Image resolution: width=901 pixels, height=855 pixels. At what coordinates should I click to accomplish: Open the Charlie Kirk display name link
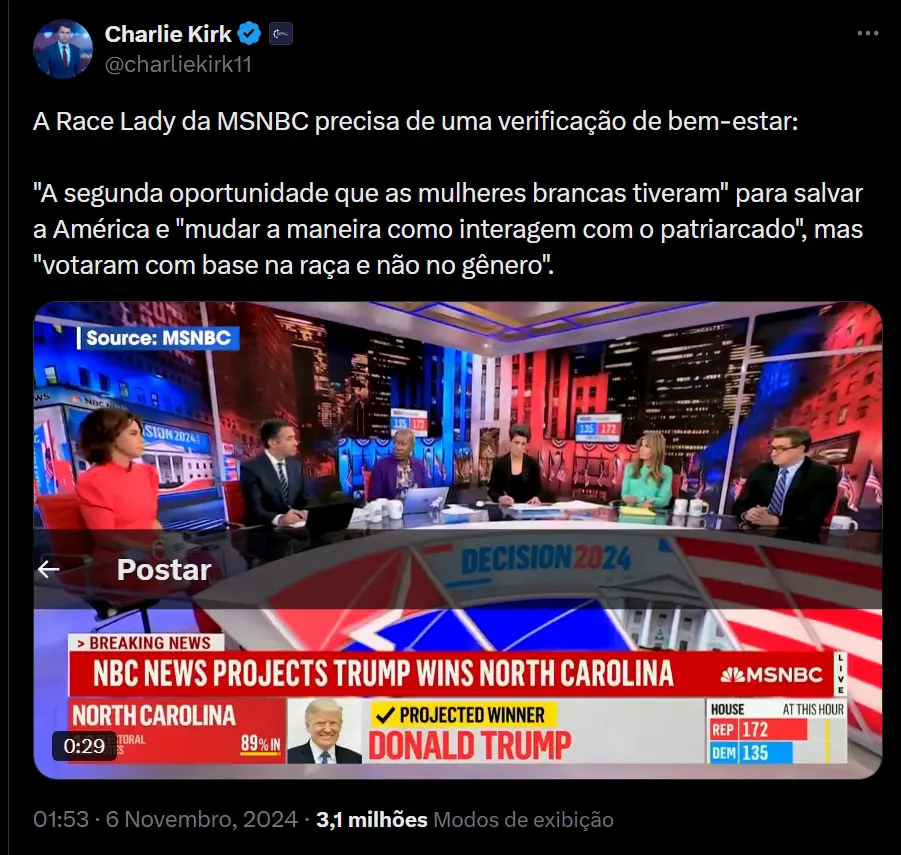168,34
